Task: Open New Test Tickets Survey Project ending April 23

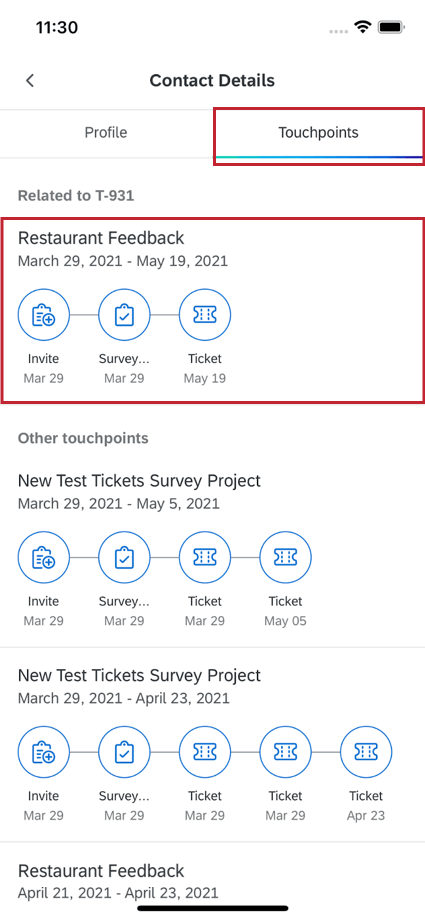Action: pyautogui.click(x=212, y=746)
